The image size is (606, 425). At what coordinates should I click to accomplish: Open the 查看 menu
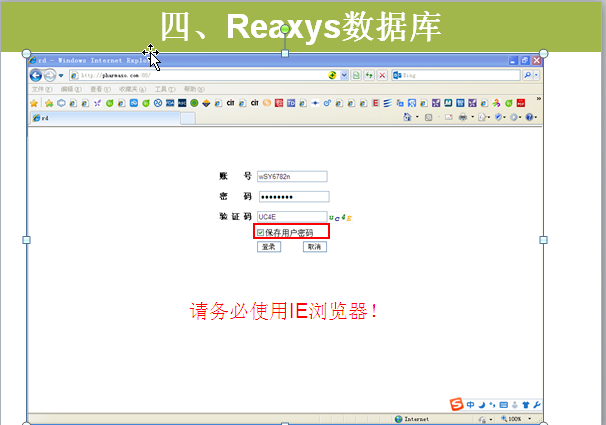point(100,89)
